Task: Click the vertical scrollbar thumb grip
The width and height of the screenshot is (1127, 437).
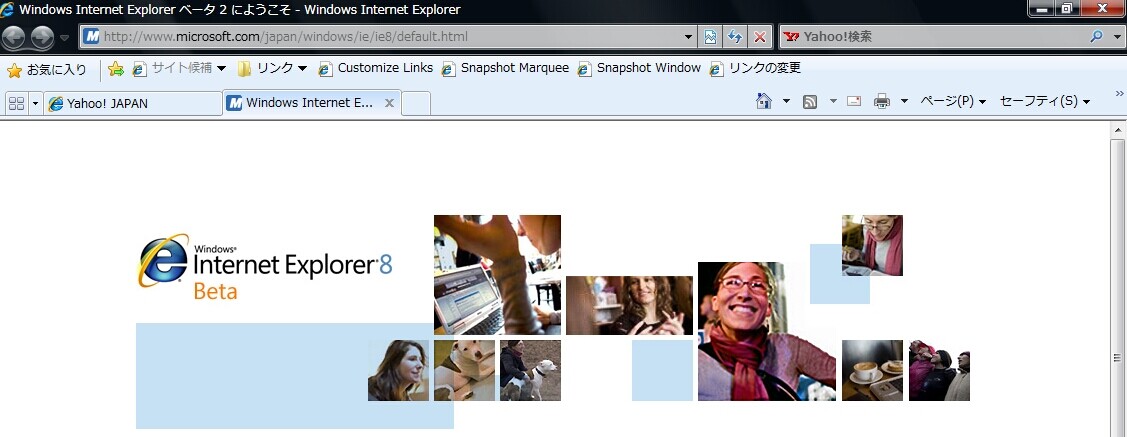Action: (1118, 357)
